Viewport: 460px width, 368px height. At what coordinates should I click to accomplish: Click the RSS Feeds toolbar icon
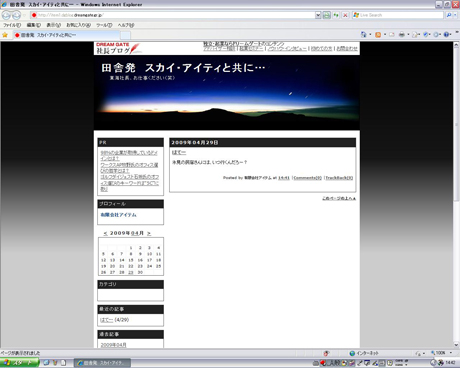pyautogui.click(x=378, y=34)
